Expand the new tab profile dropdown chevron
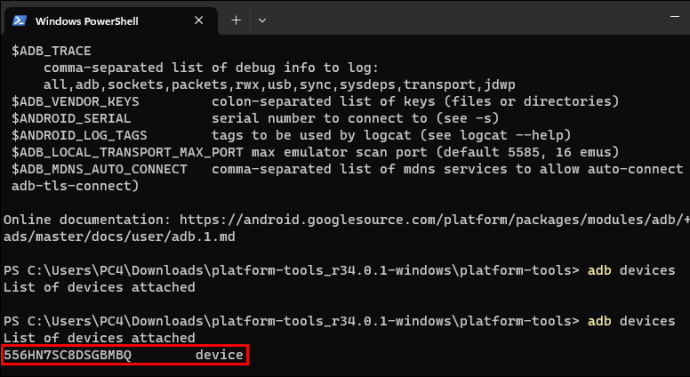 [x=262, y=20]
